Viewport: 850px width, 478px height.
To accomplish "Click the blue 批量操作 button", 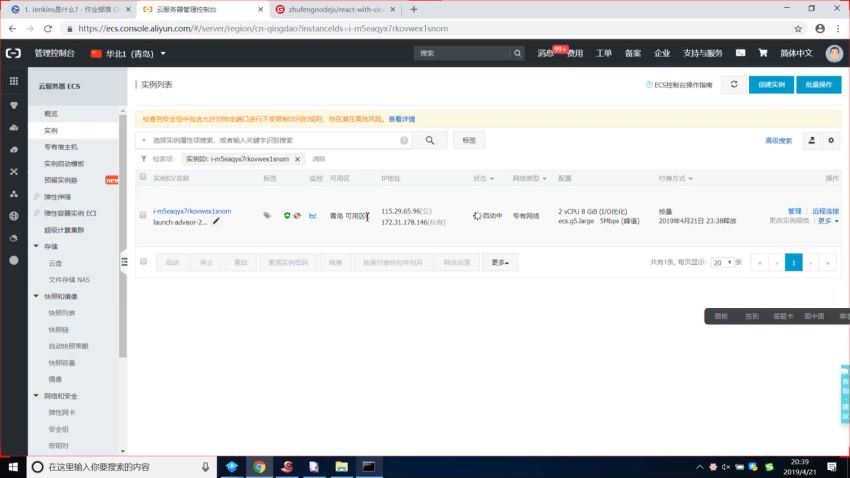I will pyautogui.click(x=819, y=85).
